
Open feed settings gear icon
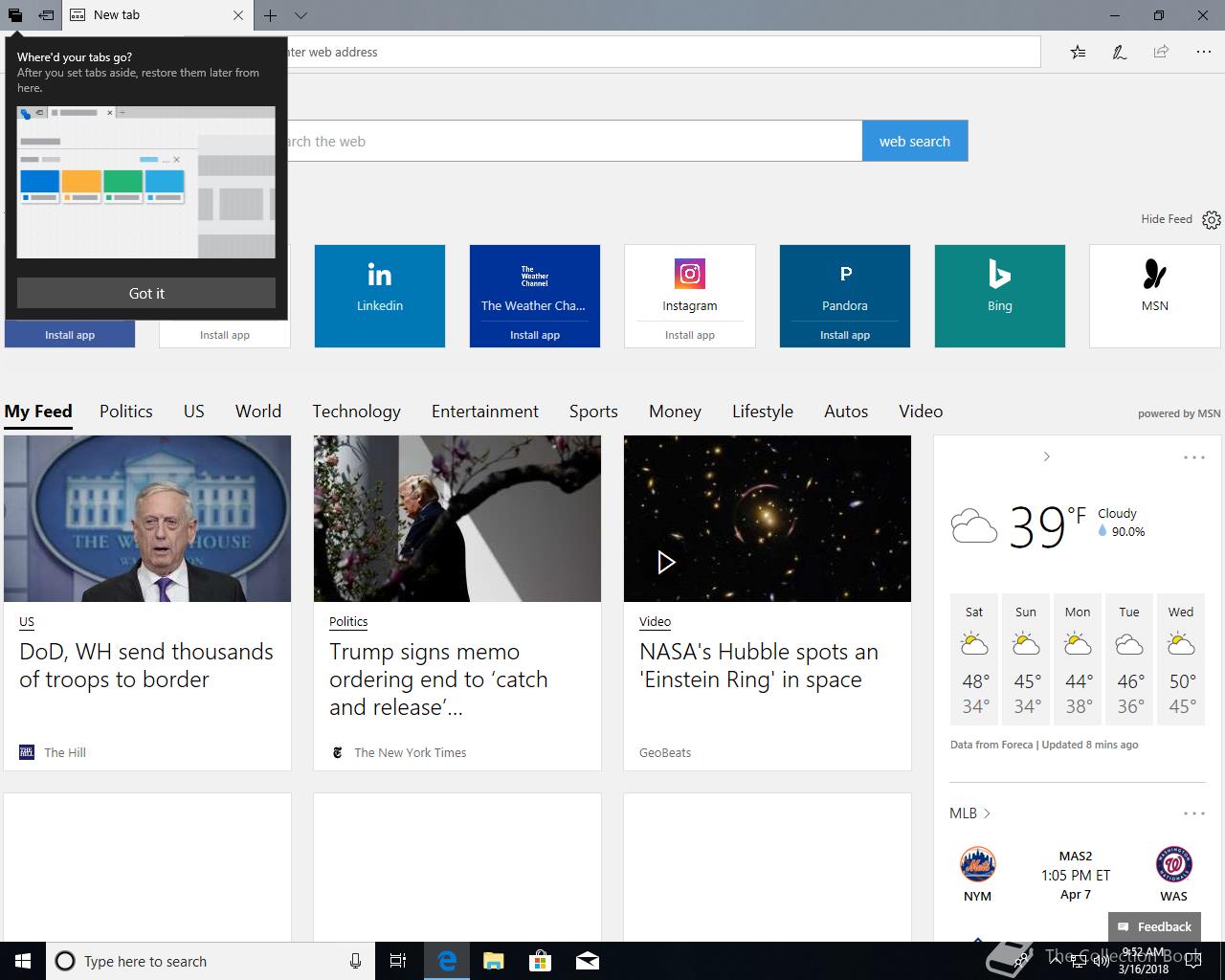[1212, 220]
